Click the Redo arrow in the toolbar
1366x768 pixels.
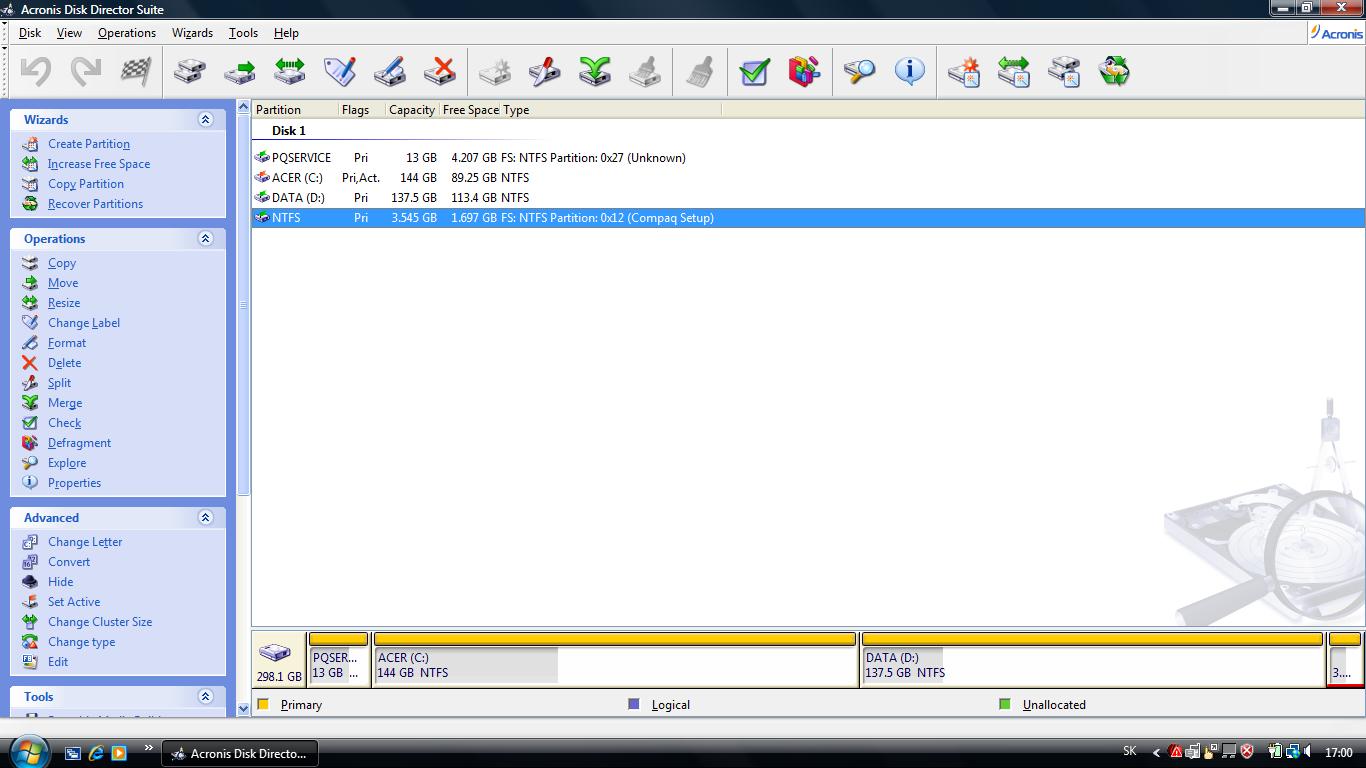(x=86, y=71)
